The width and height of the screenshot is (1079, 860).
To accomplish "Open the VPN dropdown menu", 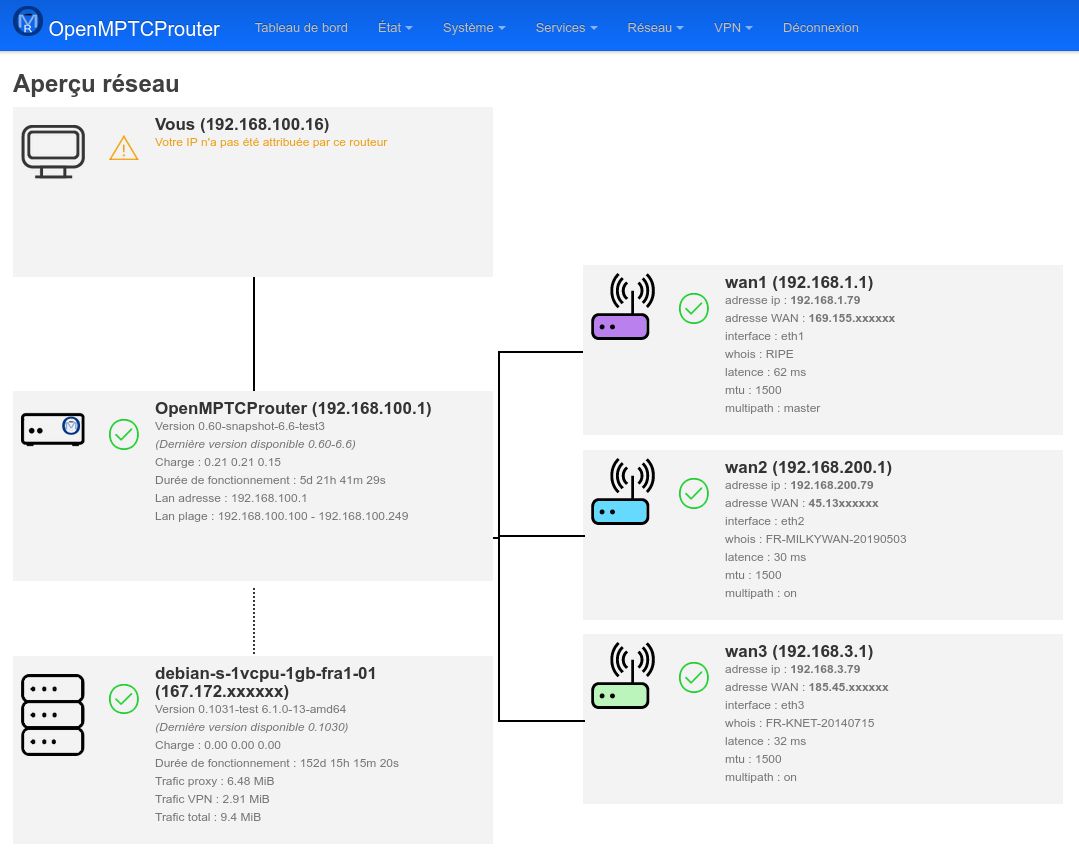I will (x=732, y=27).
